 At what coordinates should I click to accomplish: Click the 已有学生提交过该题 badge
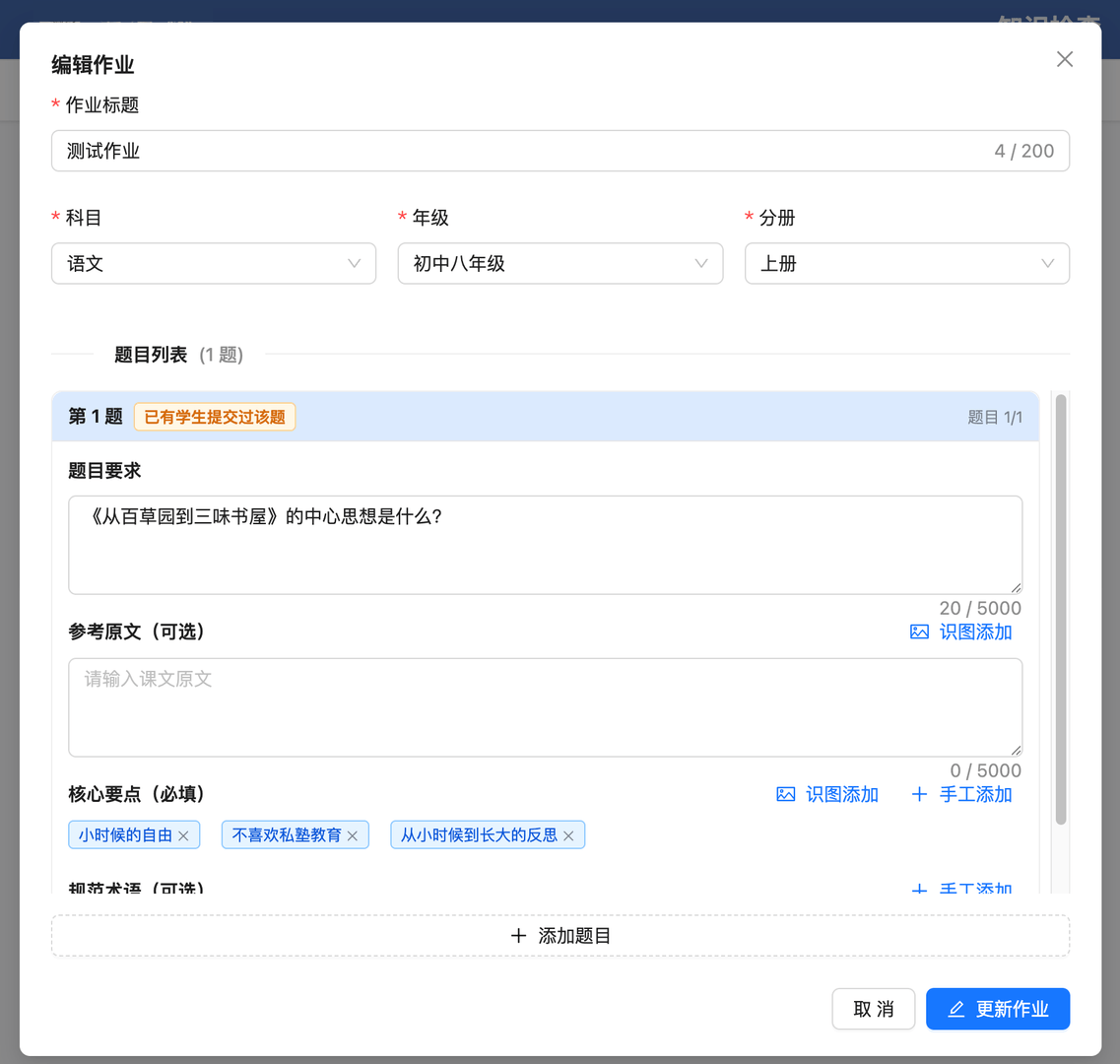[214, 417]
